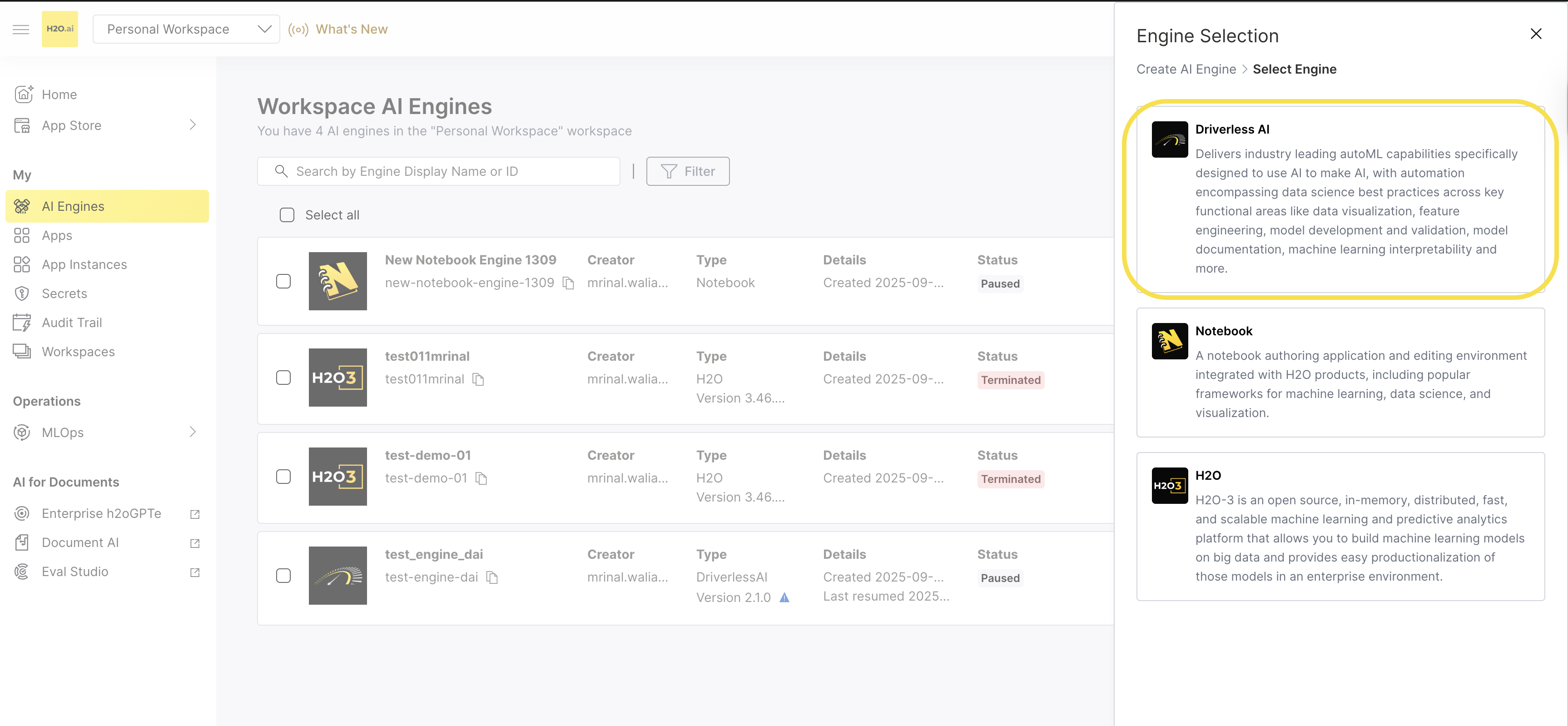Copy the test011mrinal engine ID
The image size is (1568, 726).
tap(478, 379)
